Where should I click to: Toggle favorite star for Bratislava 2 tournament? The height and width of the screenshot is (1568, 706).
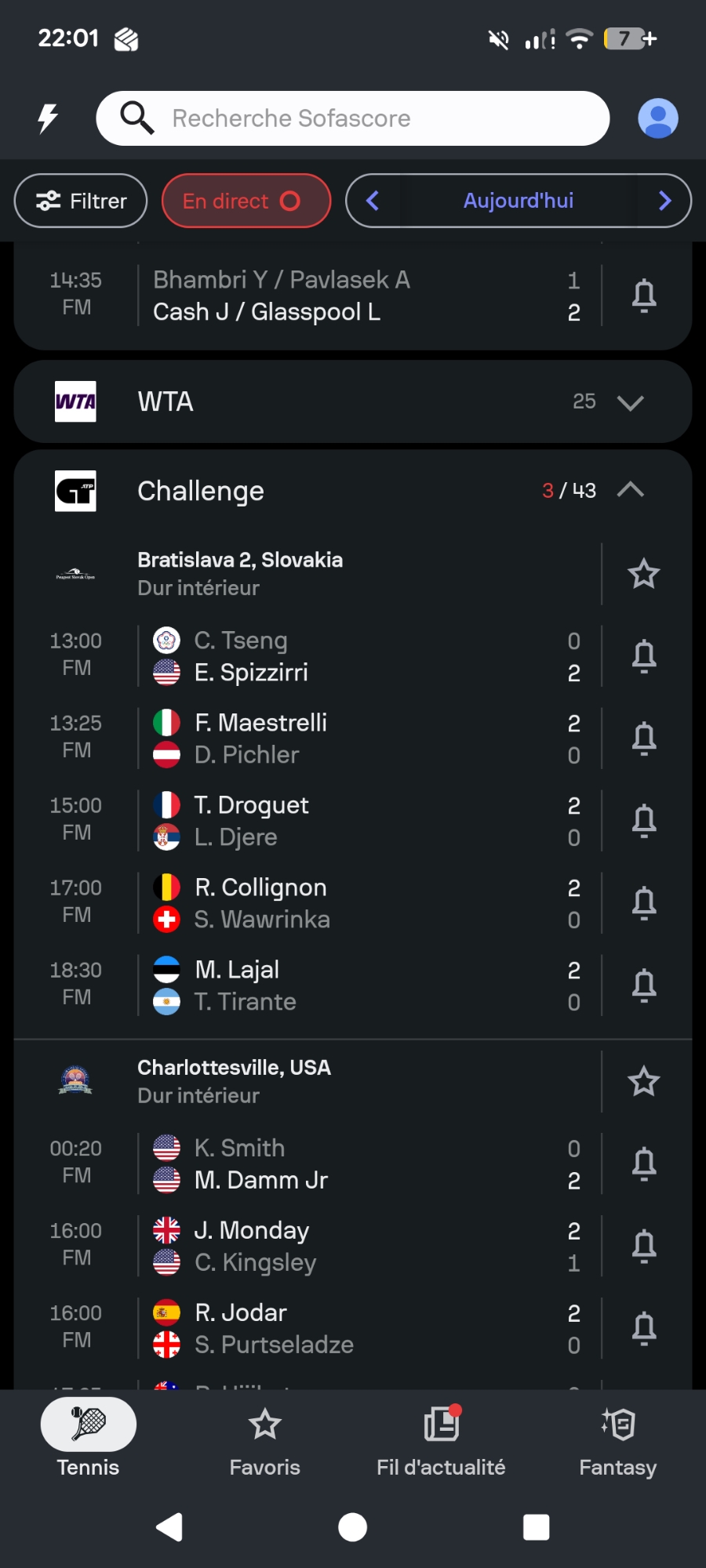[x=643, y=574]
